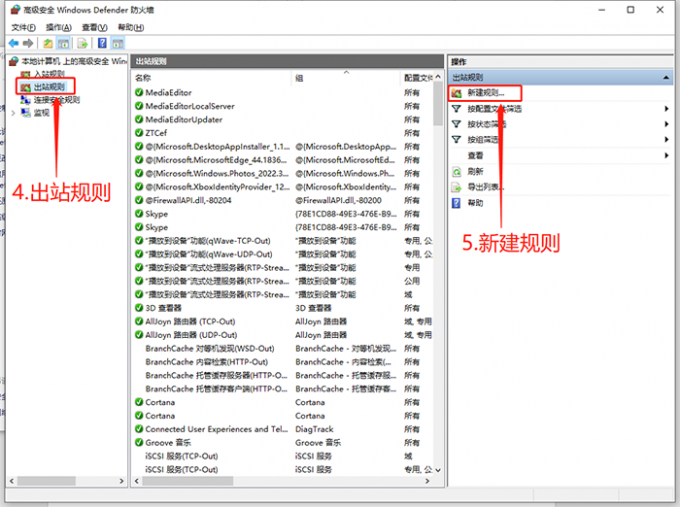Select the AllJoyn 路由器 (UDP-Out) rule

pyautogui.click(x=191, y=335)
